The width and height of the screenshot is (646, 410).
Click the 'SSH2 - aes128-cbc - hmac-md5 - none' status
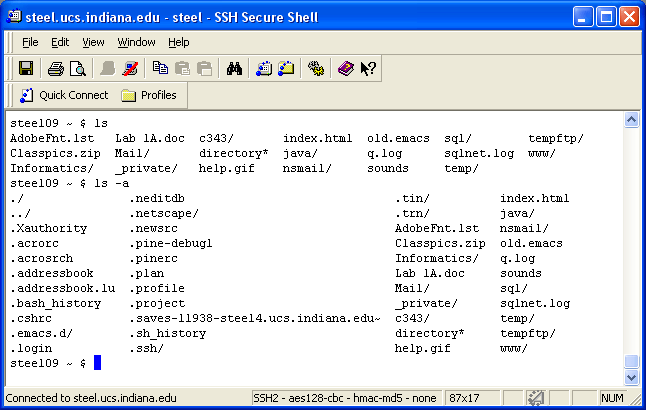(344, 398)
